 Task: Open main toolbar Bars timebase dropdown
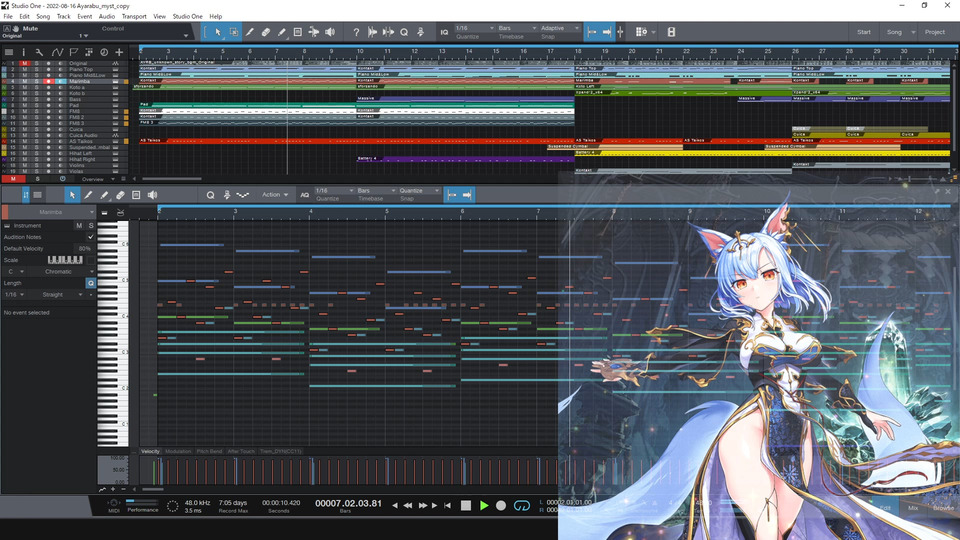pyautogui.click(x=517, y=28)
